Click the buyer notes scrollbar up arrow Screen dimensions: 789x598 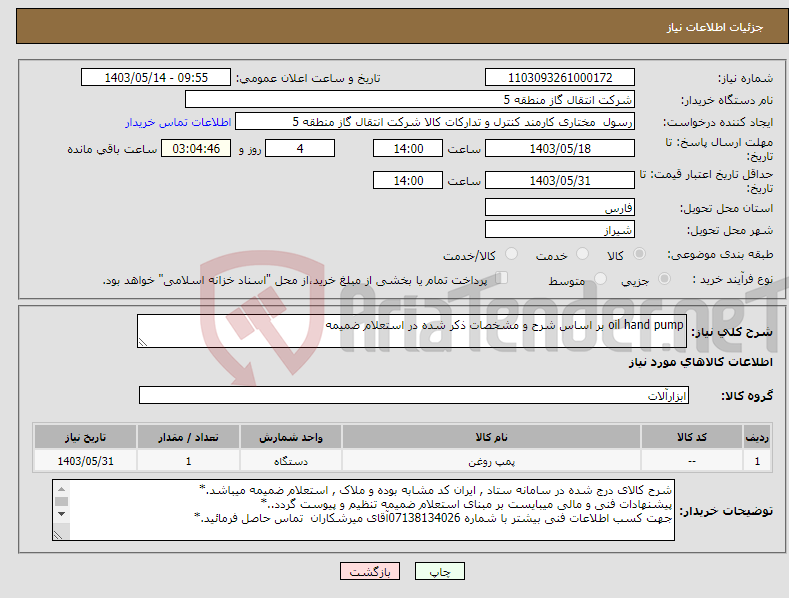coord(61,489)
